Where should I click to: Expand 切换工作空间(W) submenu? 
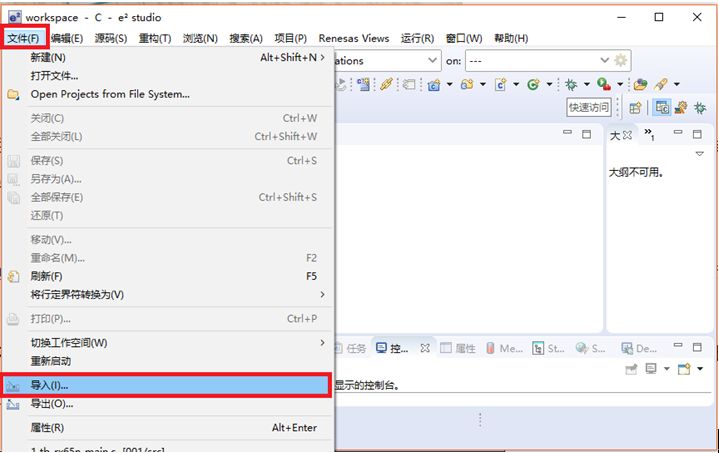167,343
